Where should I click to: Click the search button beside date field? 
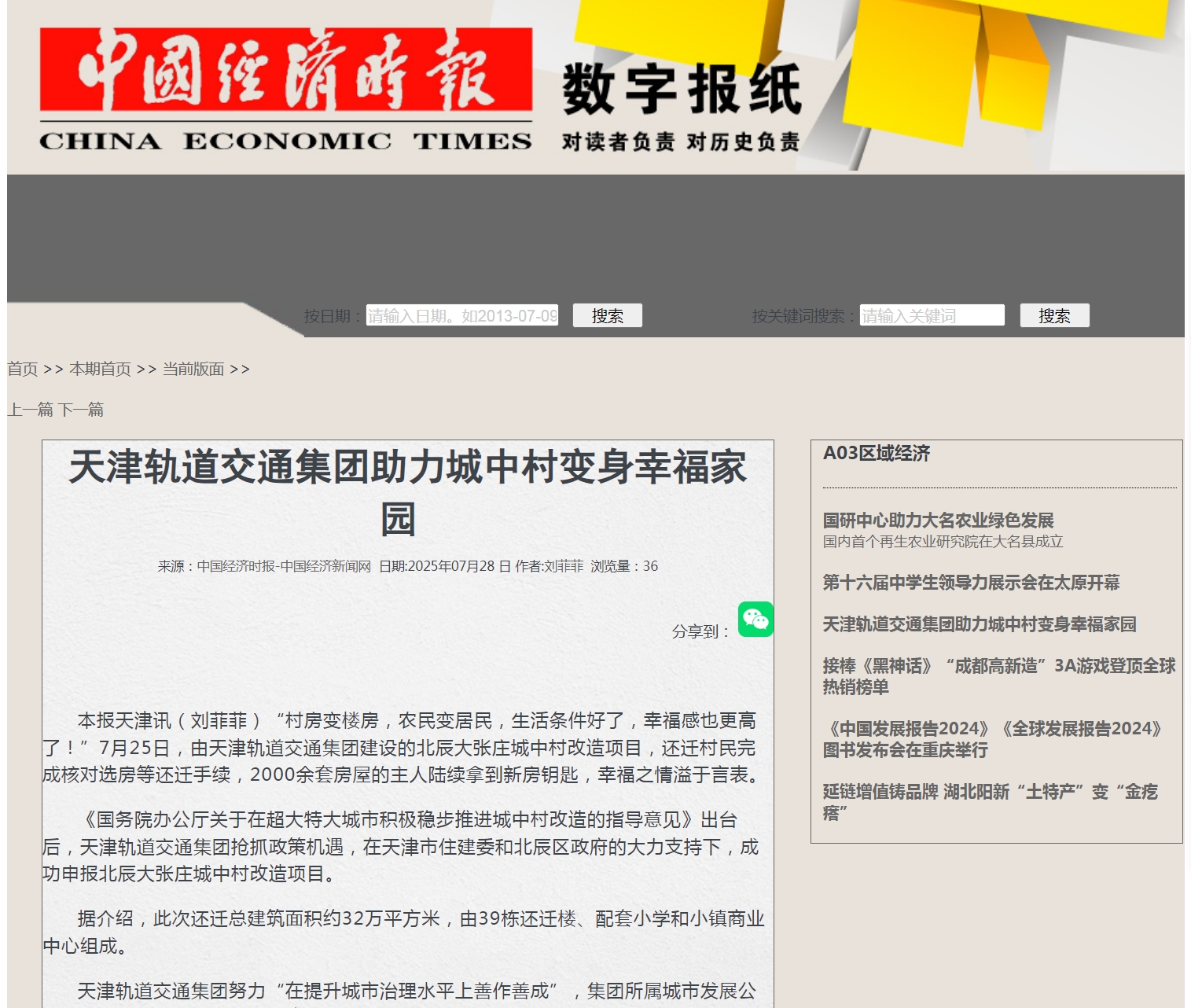pos(608,315)
